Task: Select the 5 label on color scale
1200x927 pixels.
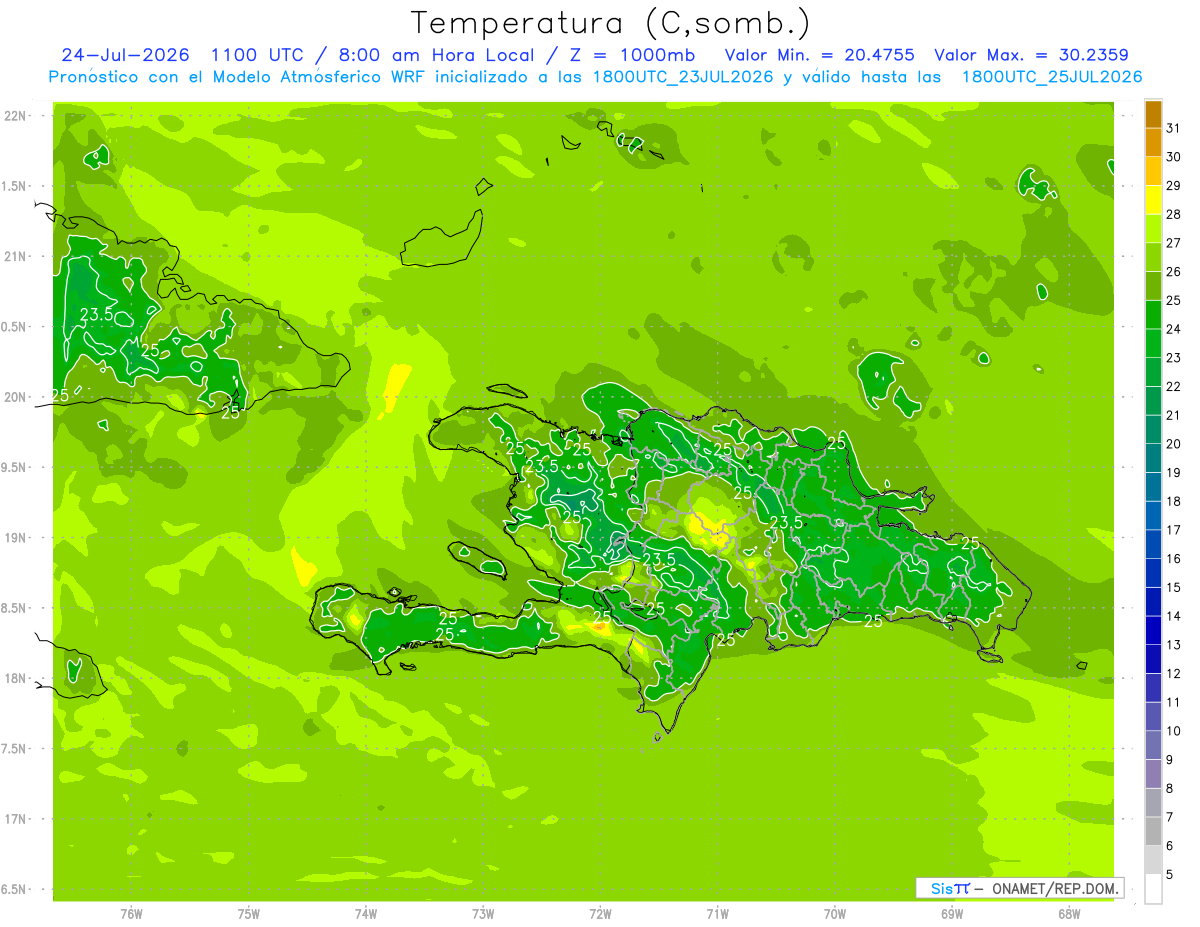Action: [x=1169, y=875]
